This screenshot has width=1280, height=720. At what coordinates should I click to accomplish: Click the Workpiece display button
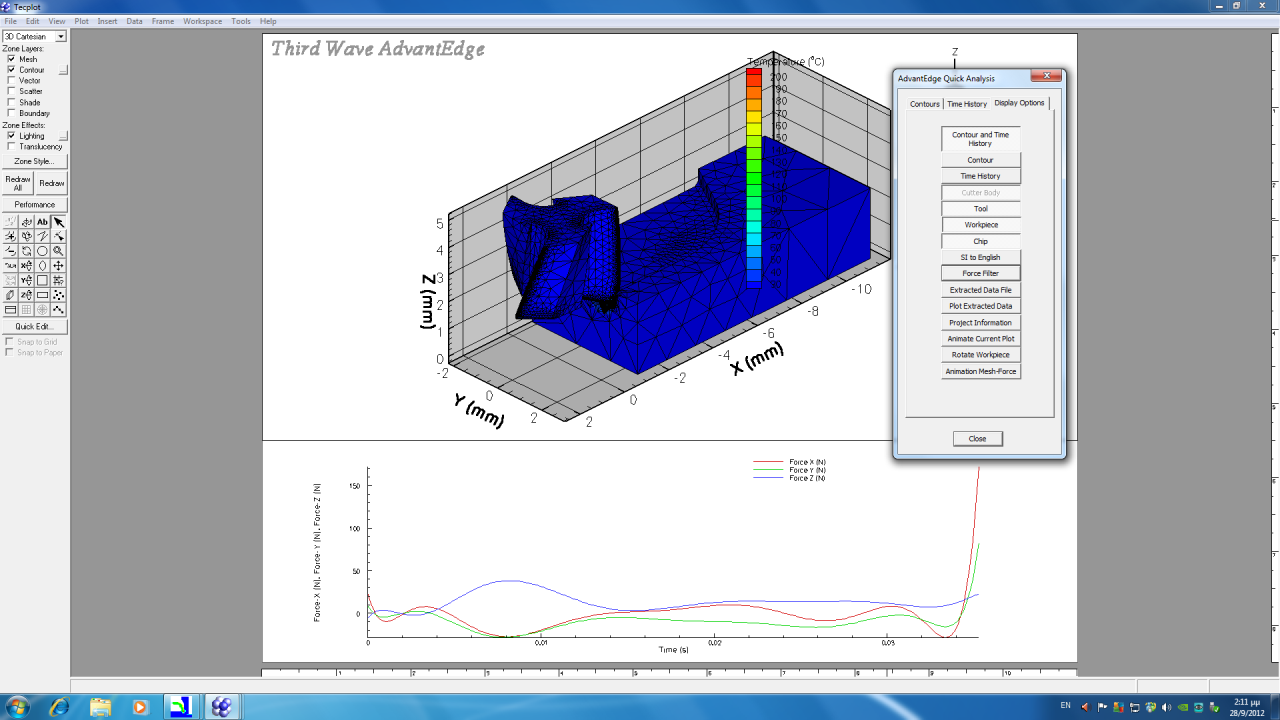980,225
